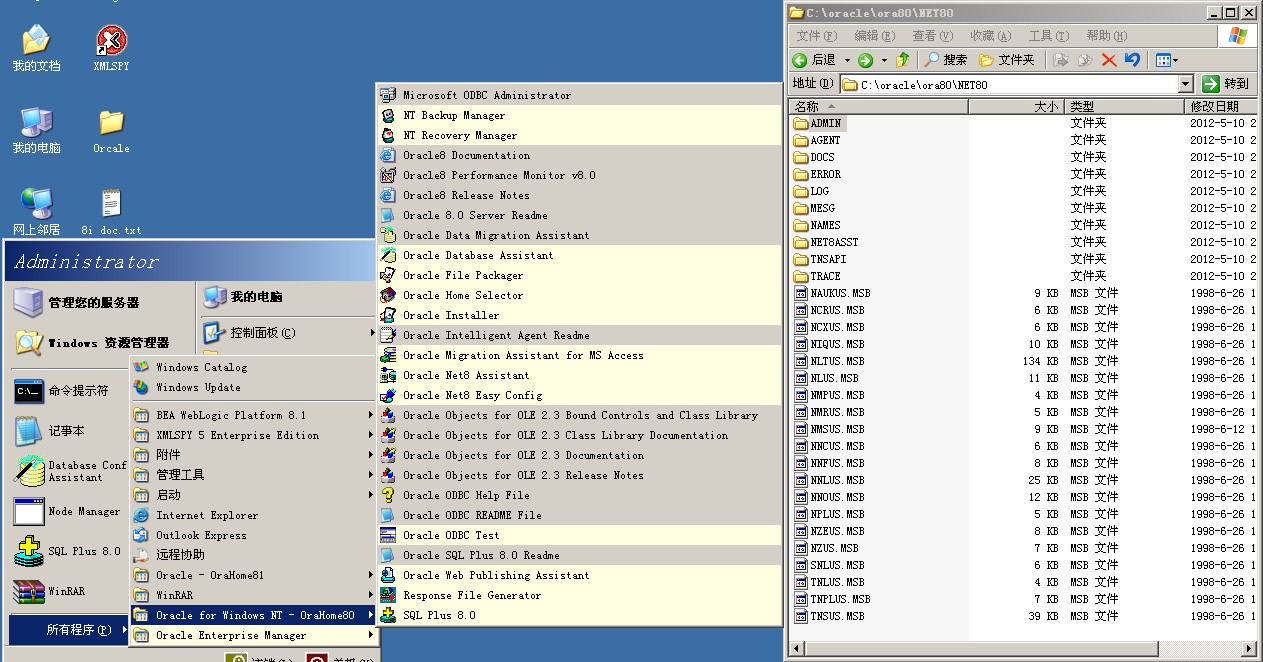Open 所有程序 in the Start menu

[x=69, y=631]
